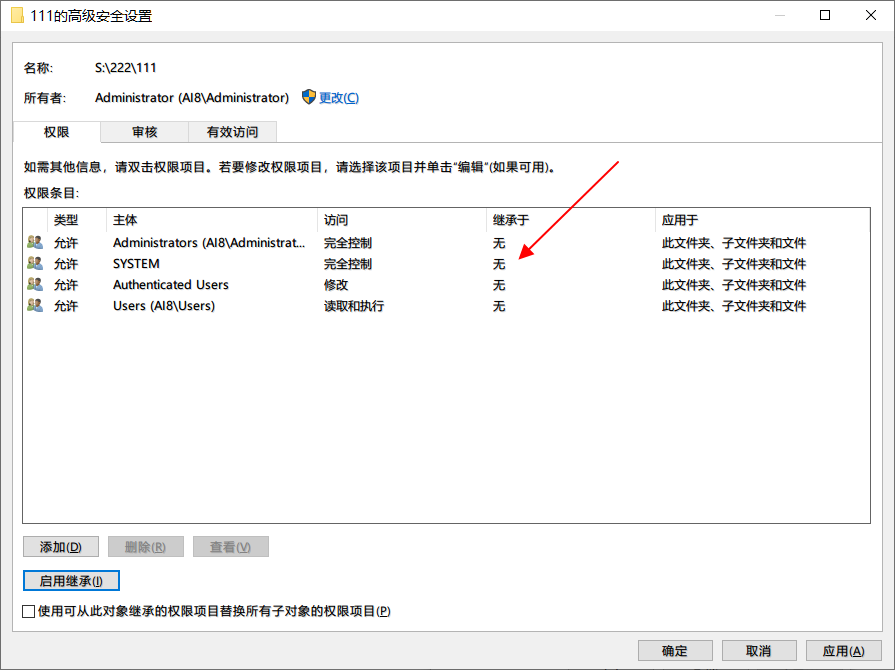The height and width of the screenshot is (670, 895).
Task: Click 此文件夹、子文件夹和文件 in Authenticated Users row
Action: click(x=733, y=285)
